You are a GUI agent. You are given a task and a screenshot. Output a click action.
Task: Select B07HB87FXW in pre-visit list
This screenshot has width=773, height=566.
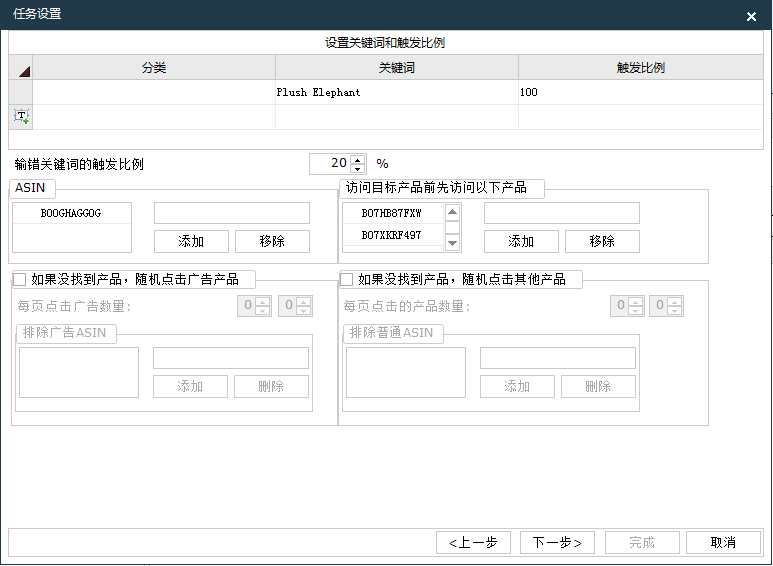393,213
